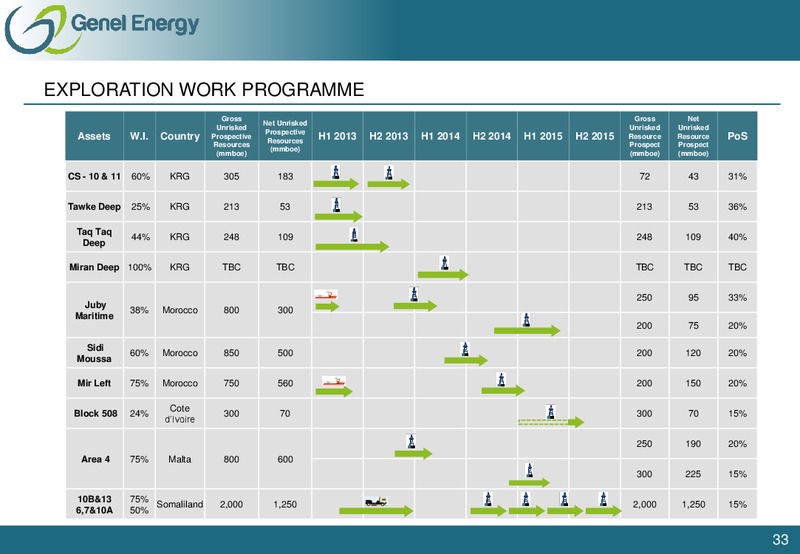The height and width of the screenshot is (554, 800).
Task: Click the Somaliland seismic truck icon
Action: click(x=376, y=501)
